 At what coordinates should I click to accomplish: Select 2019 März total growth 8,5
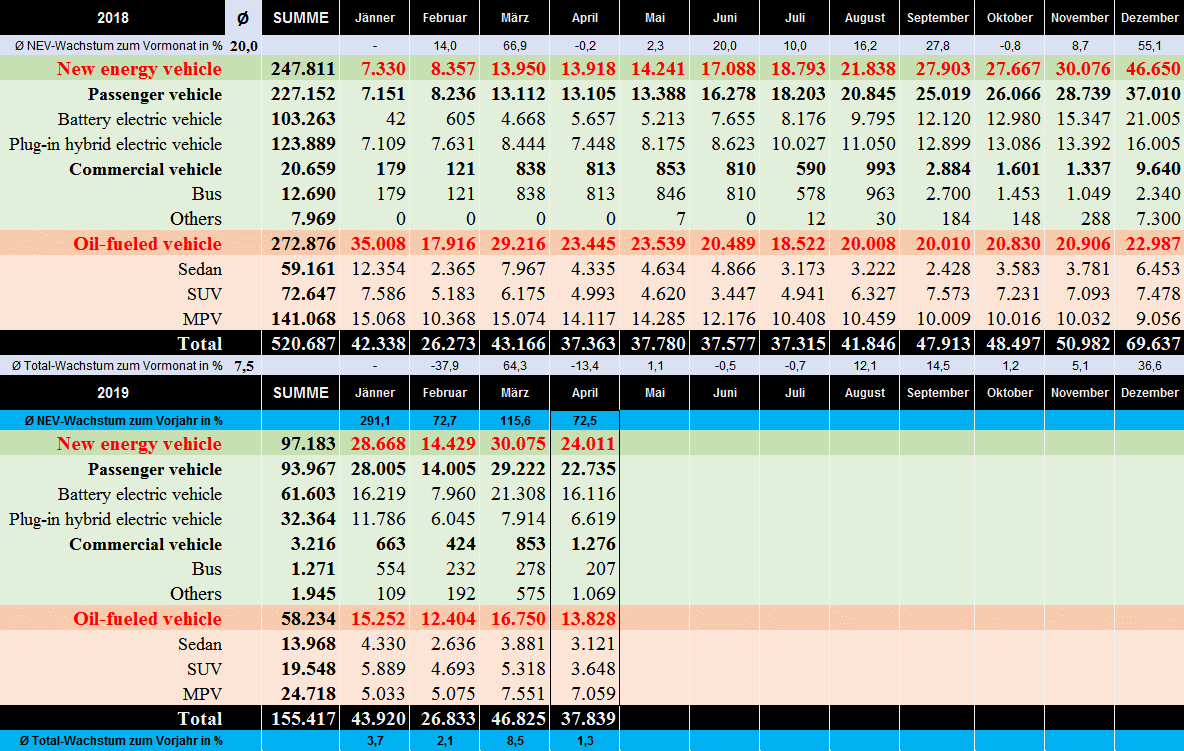[x=515, y=741]
